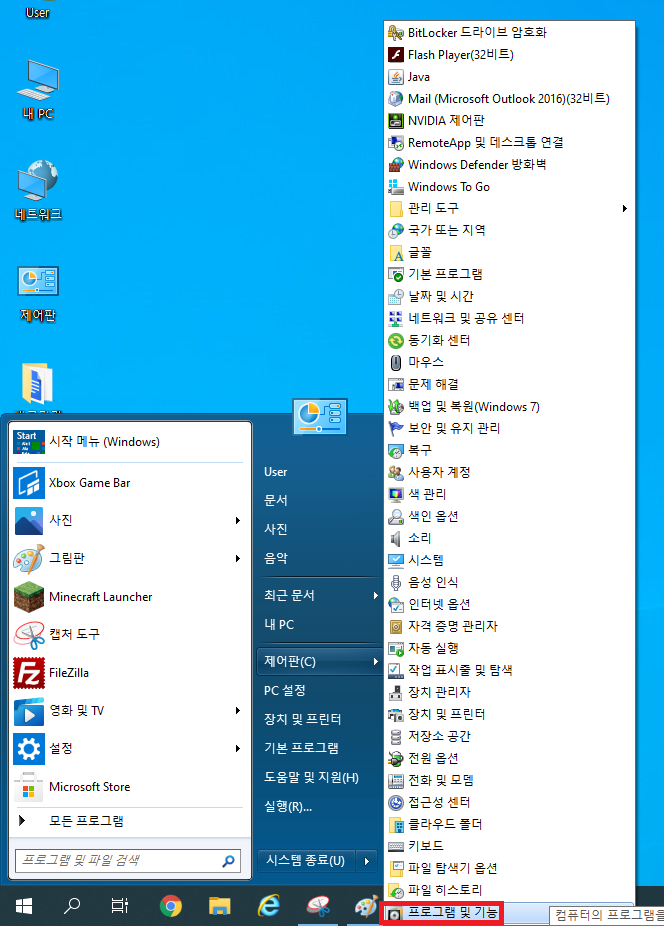Click the 키보드 icon
This screenshot has width=664, height=926.
[396, 846]
